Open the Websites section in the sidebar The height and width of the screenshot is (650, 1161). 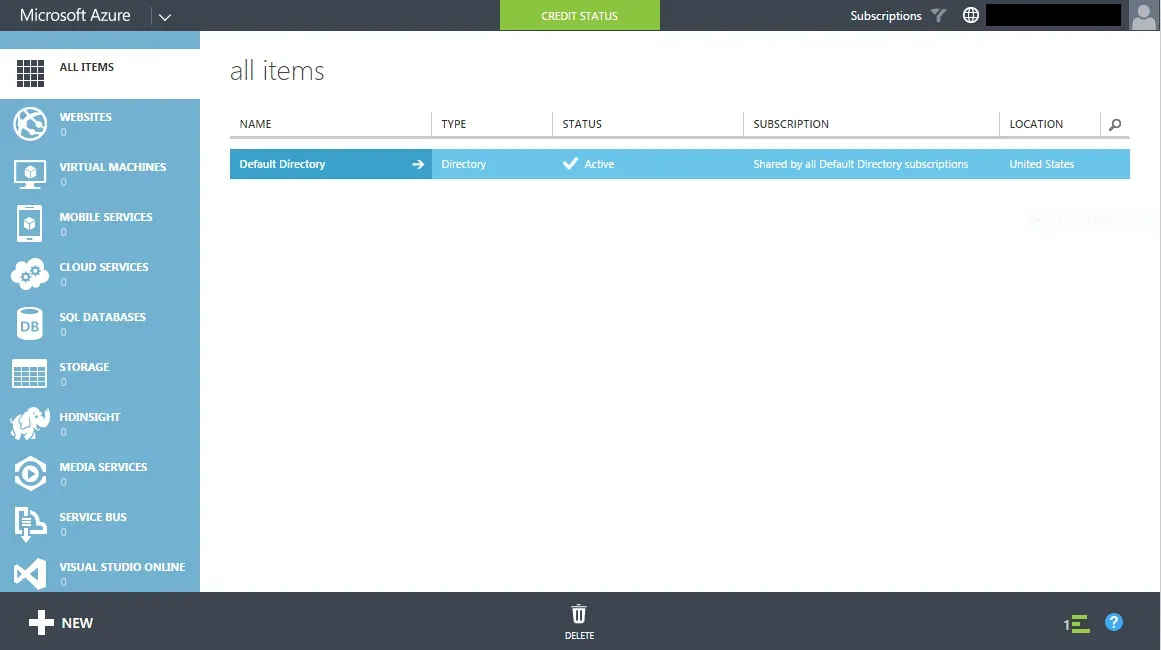(x=29, y=124)
